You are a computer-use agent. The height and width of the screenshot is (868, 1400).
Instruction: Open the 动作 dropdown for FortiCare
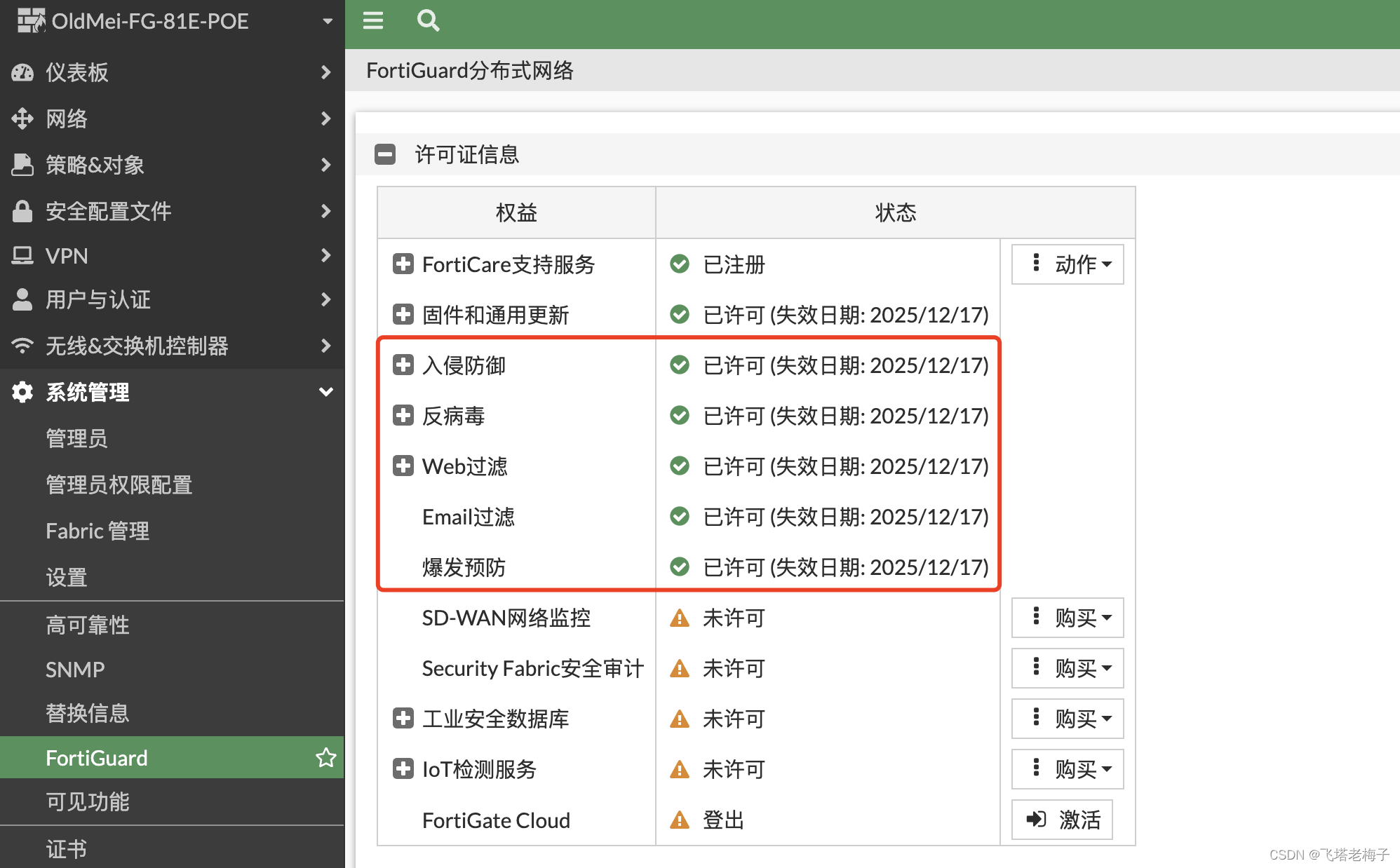(1068, 264)
